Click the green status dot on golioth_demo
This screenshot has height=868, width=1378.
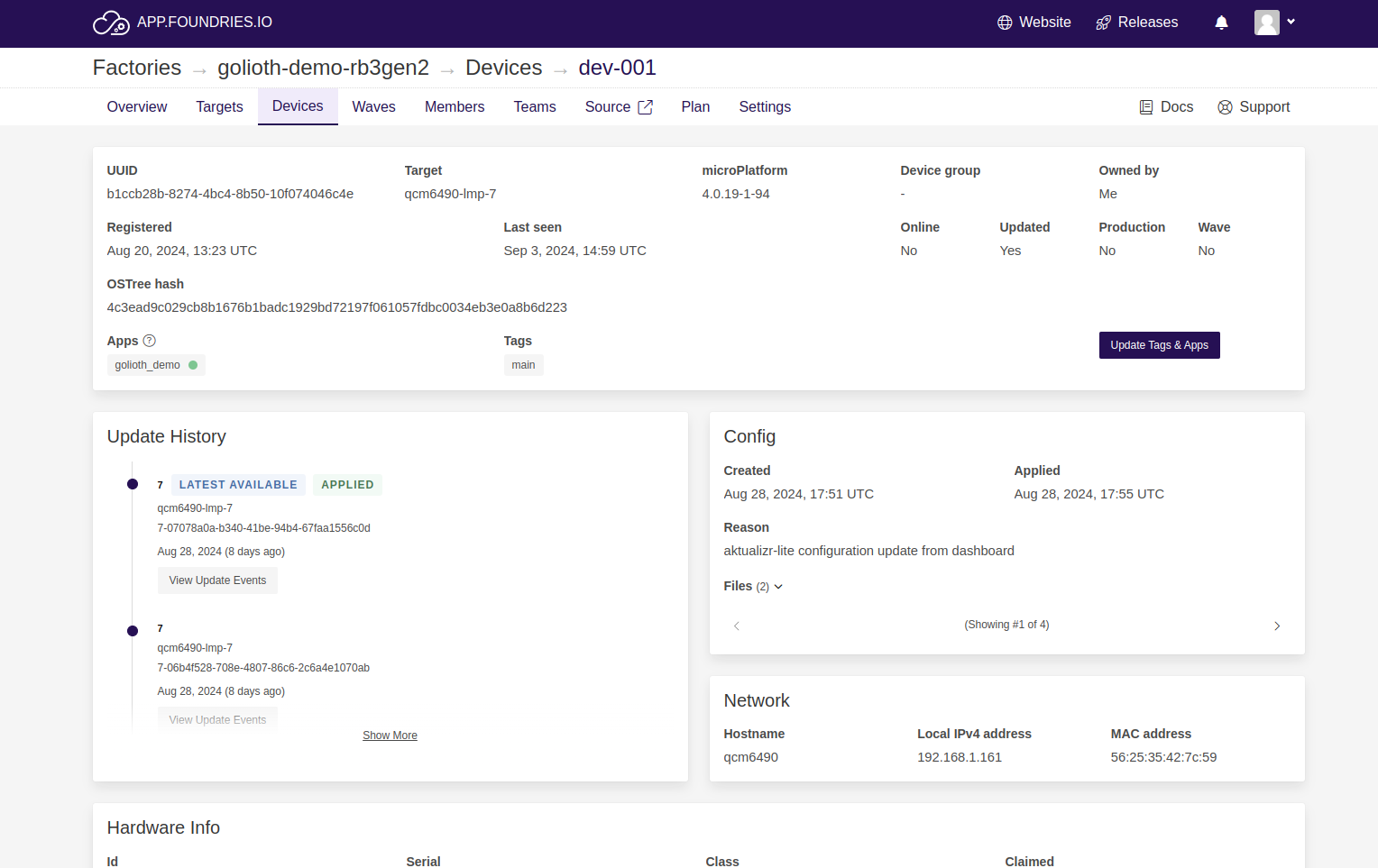(193, 365)
